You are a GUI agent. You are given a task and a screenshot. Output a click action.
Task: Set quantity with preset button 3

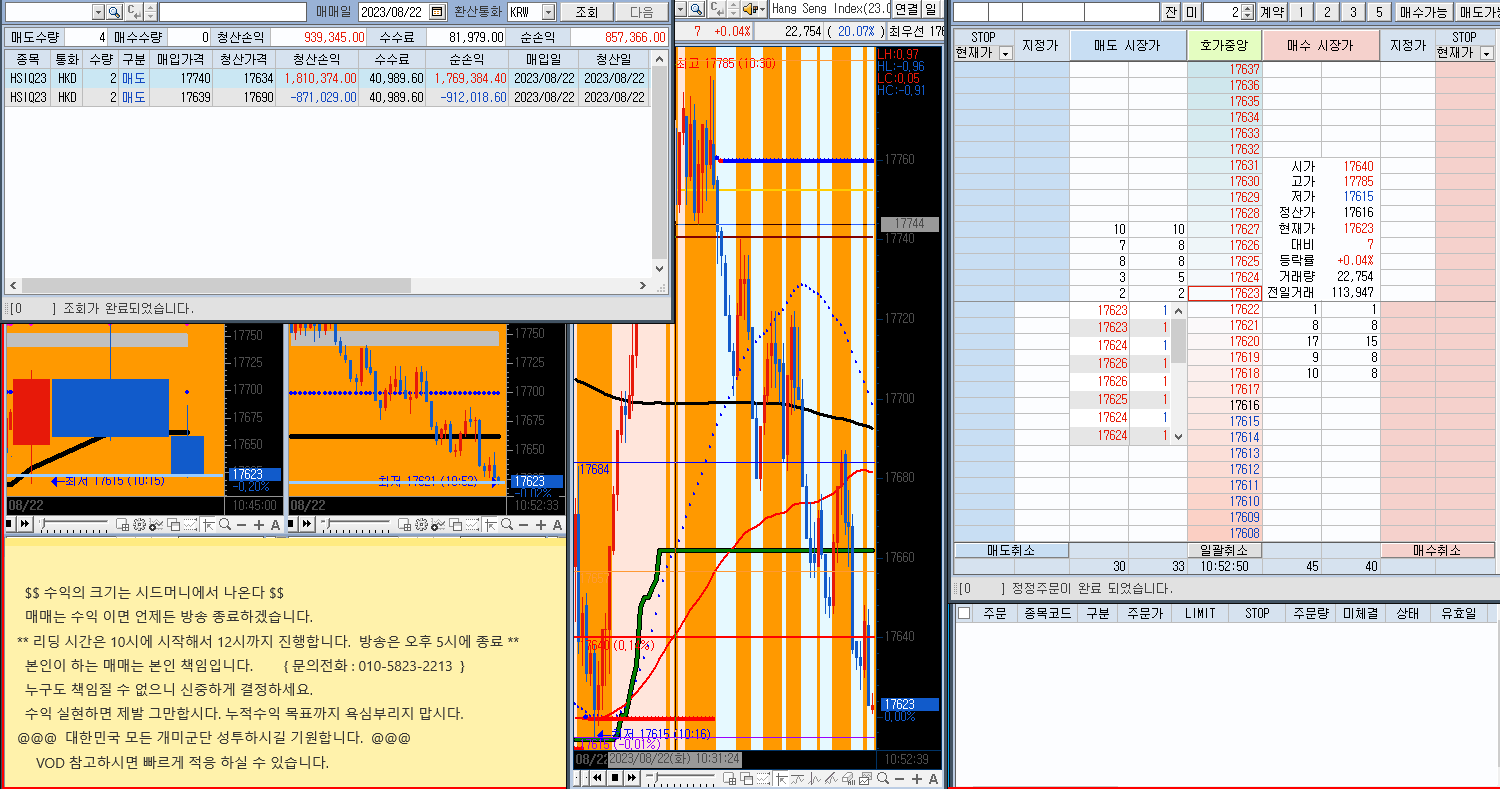(x=1353, y=12)
